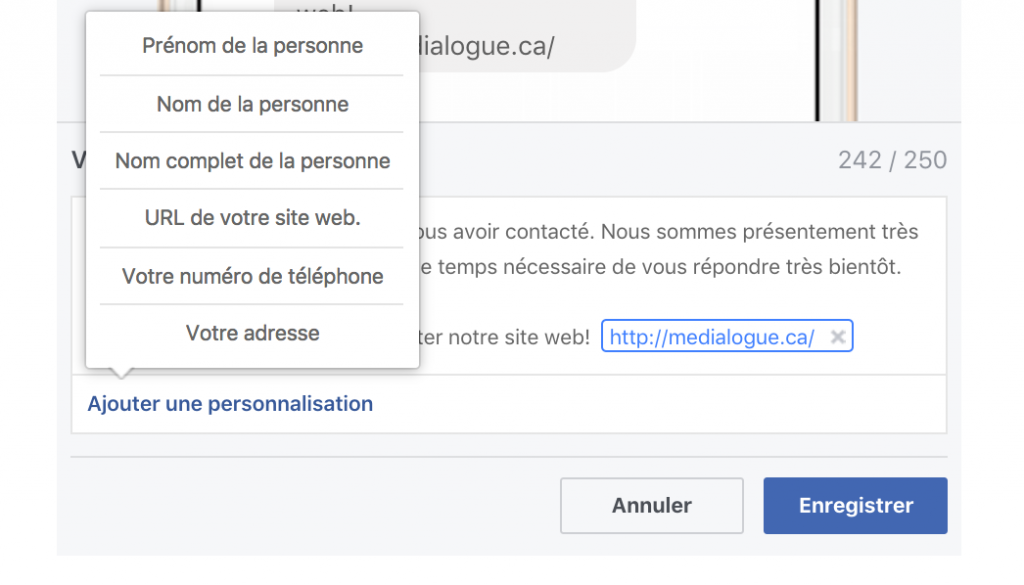Image resolution: width=1024 pixels, height=585 pixels.
Task: Select "Prénom de la personne" personalization option
Action: [x=250, y=45]
